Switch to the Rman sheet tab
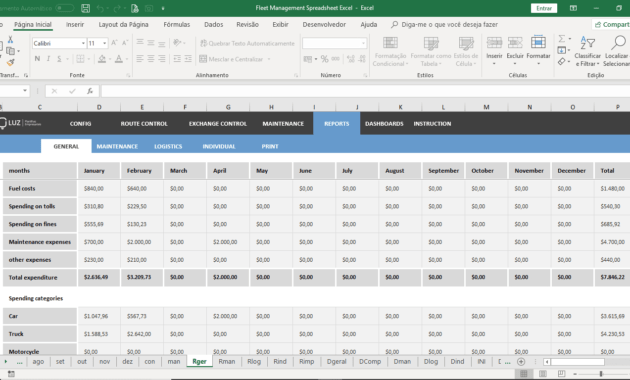Viewport: 630px width, 380px height. (227, 362)
